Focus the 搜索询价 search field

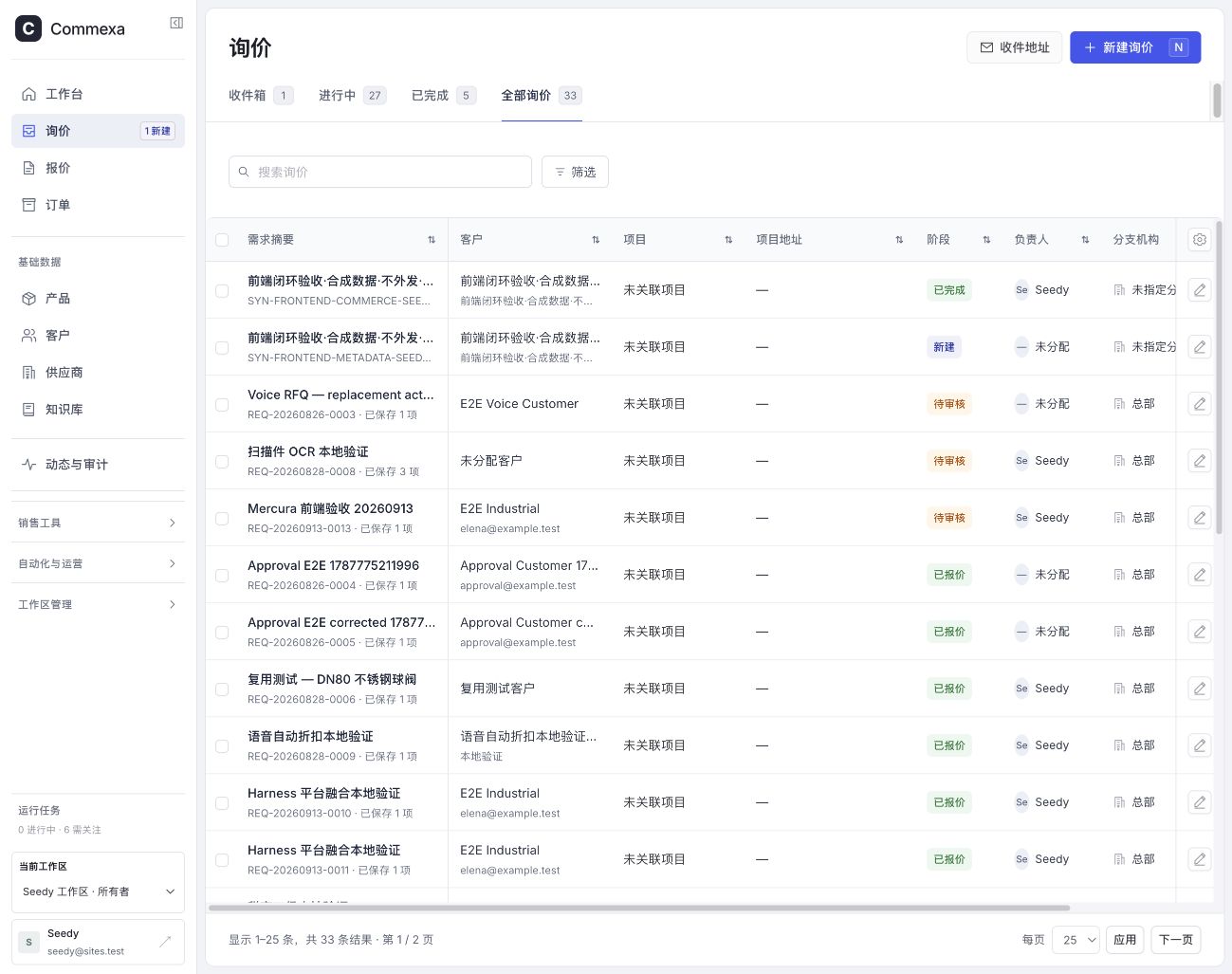(x=380, y=172)
